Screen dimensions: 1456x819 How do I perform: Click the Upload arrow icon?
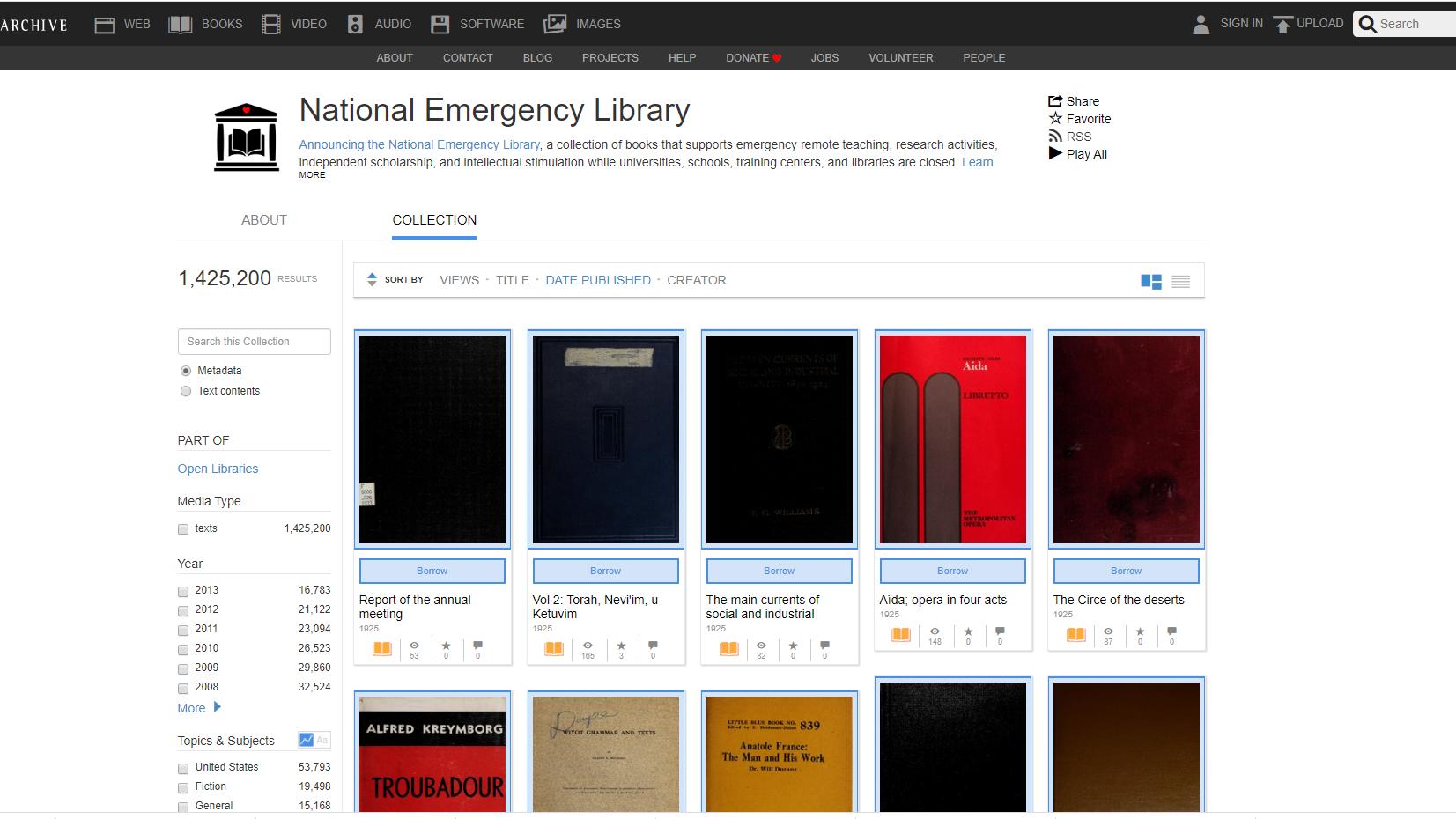(x=1283, y=24)
